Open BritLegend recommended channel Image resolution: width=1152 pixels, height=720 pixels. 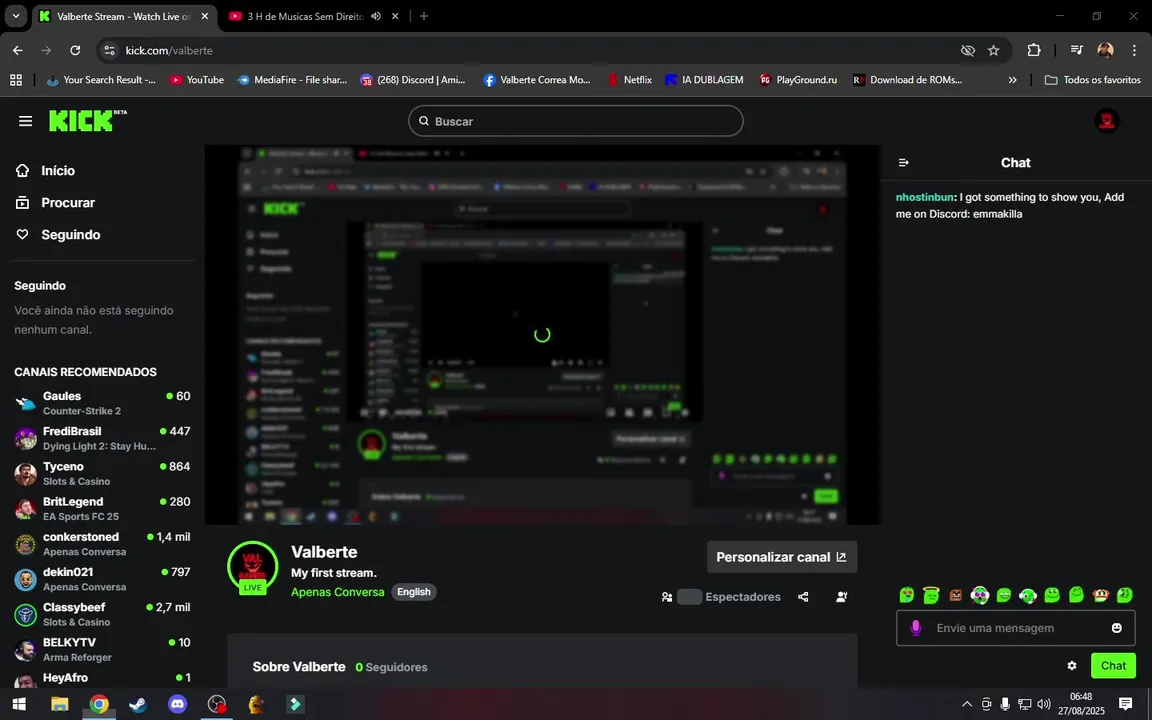click(x=102, y=508)
